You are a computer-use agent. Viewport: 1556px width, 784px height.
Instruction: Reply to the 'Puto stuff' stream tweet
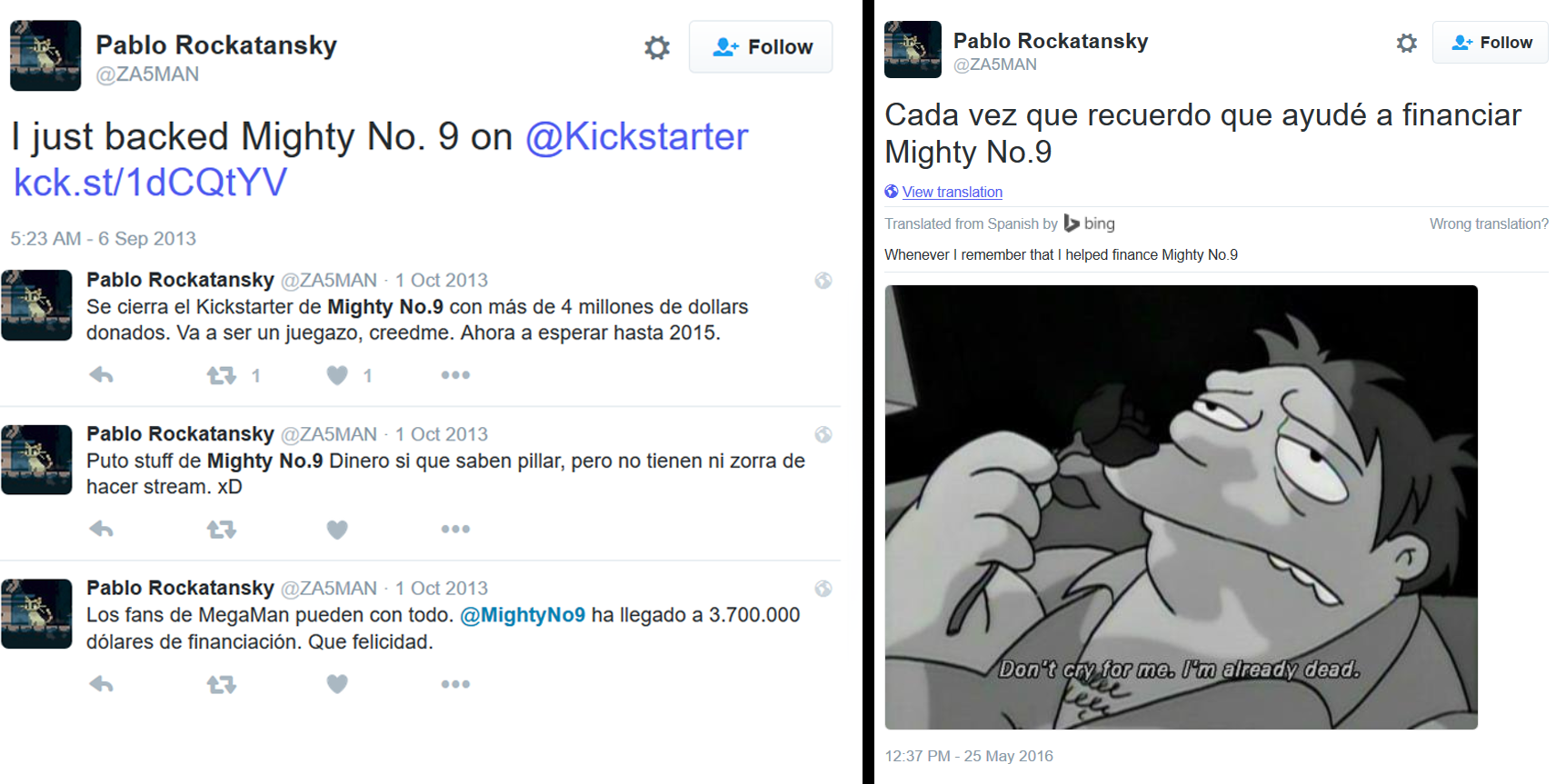pos(101,529)
